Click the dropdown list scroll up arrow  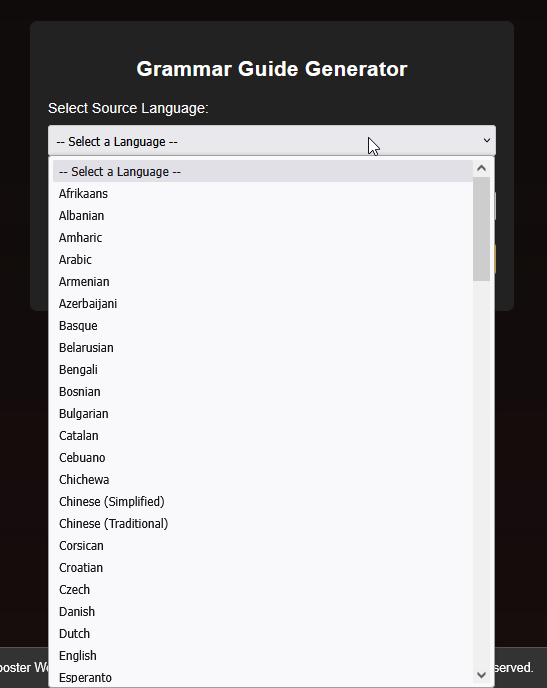click(x=481, y=168)
